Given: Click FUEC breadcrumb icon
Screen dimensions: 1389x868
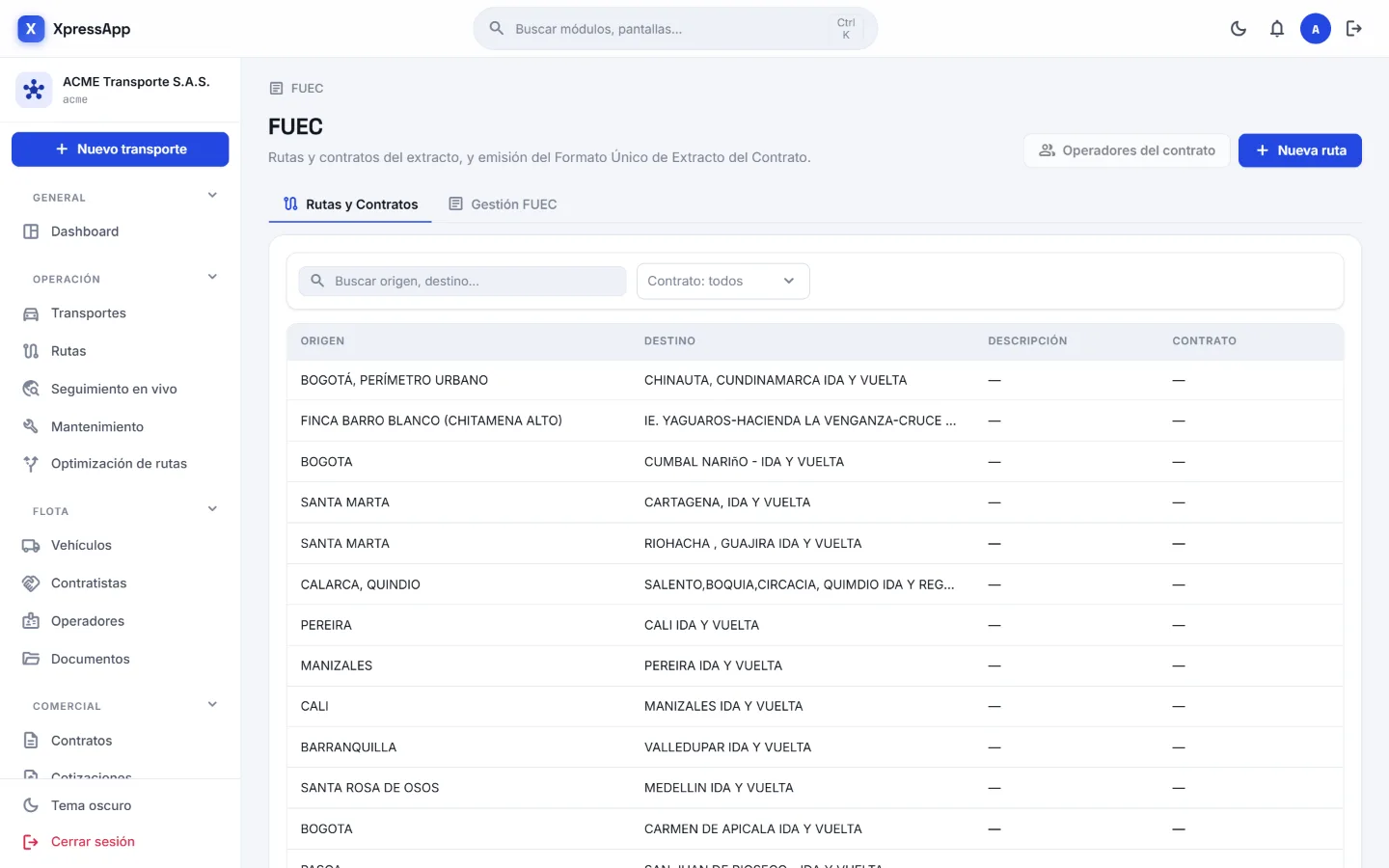Looking at the screenshot, I should (276, 89).
